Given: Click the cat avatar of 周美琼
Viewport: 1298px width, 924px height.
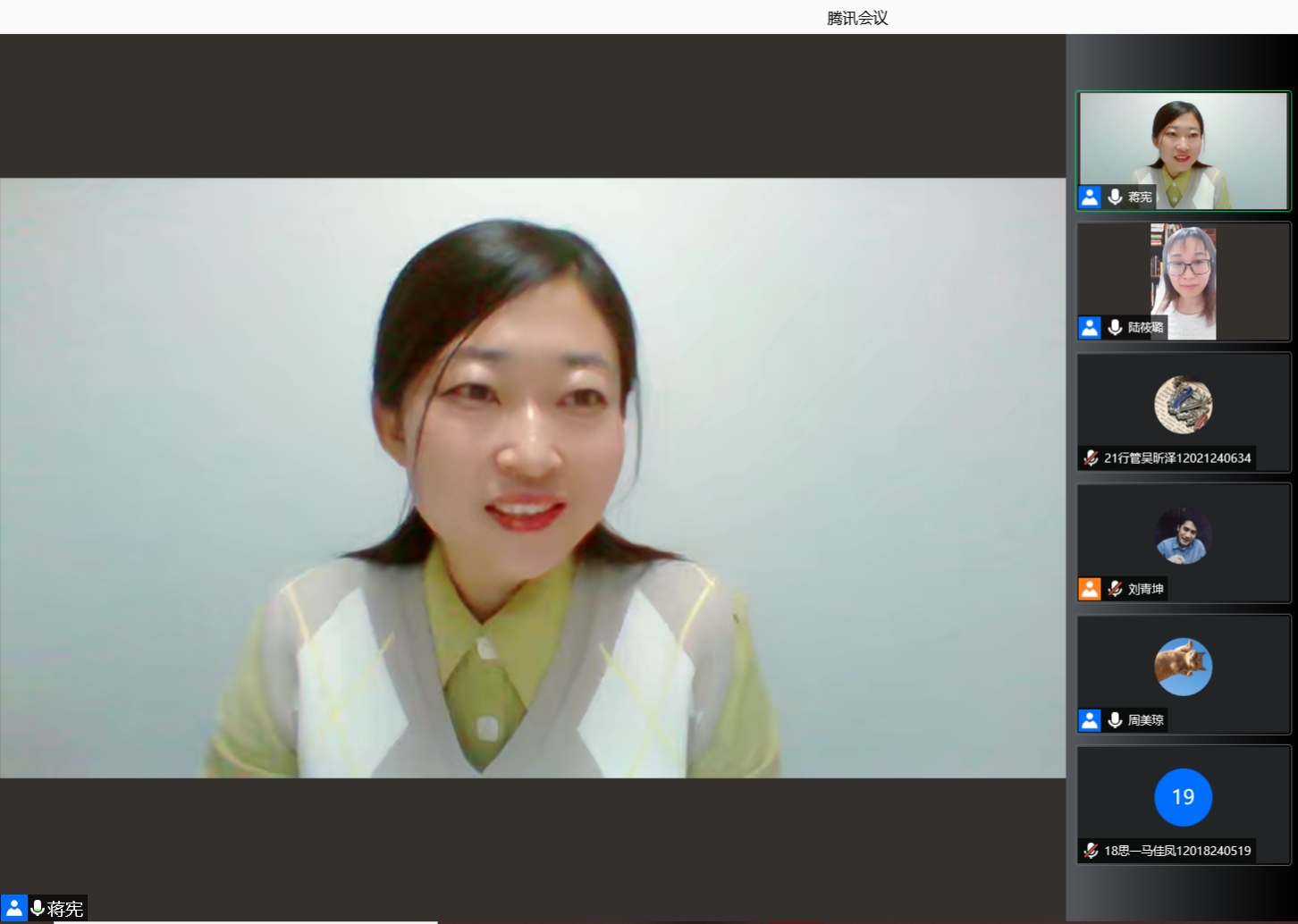Looking at the screenshot, I should click(1183, 667).
